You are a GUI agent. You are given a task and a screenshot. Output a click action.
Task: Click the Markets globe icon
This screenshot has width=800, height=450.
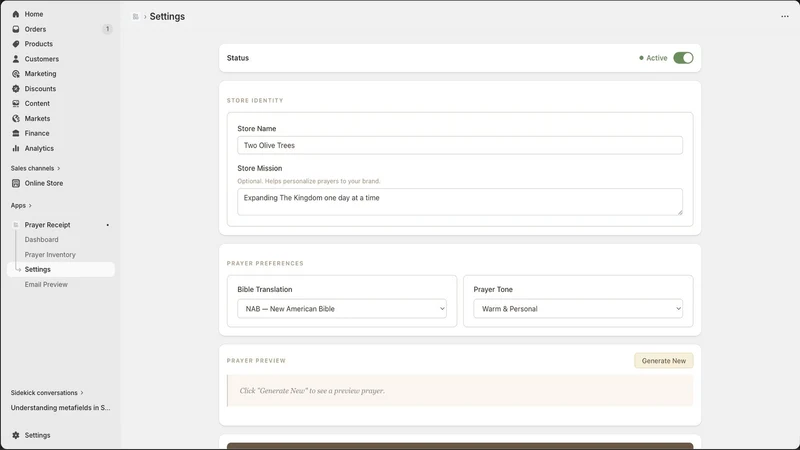(16, 118)
